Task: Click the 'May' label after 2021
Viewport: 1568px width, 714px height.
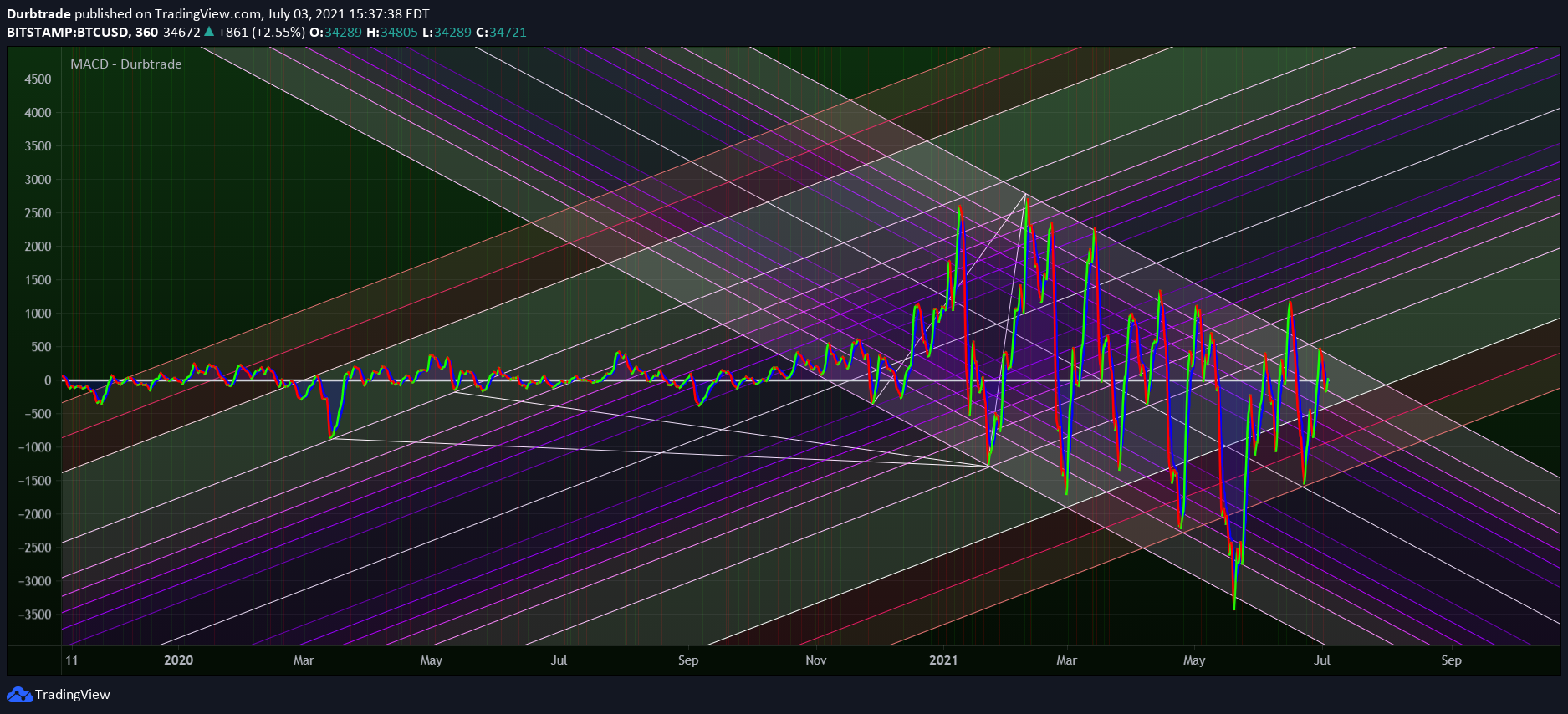Action: [x=1194, y=660]
